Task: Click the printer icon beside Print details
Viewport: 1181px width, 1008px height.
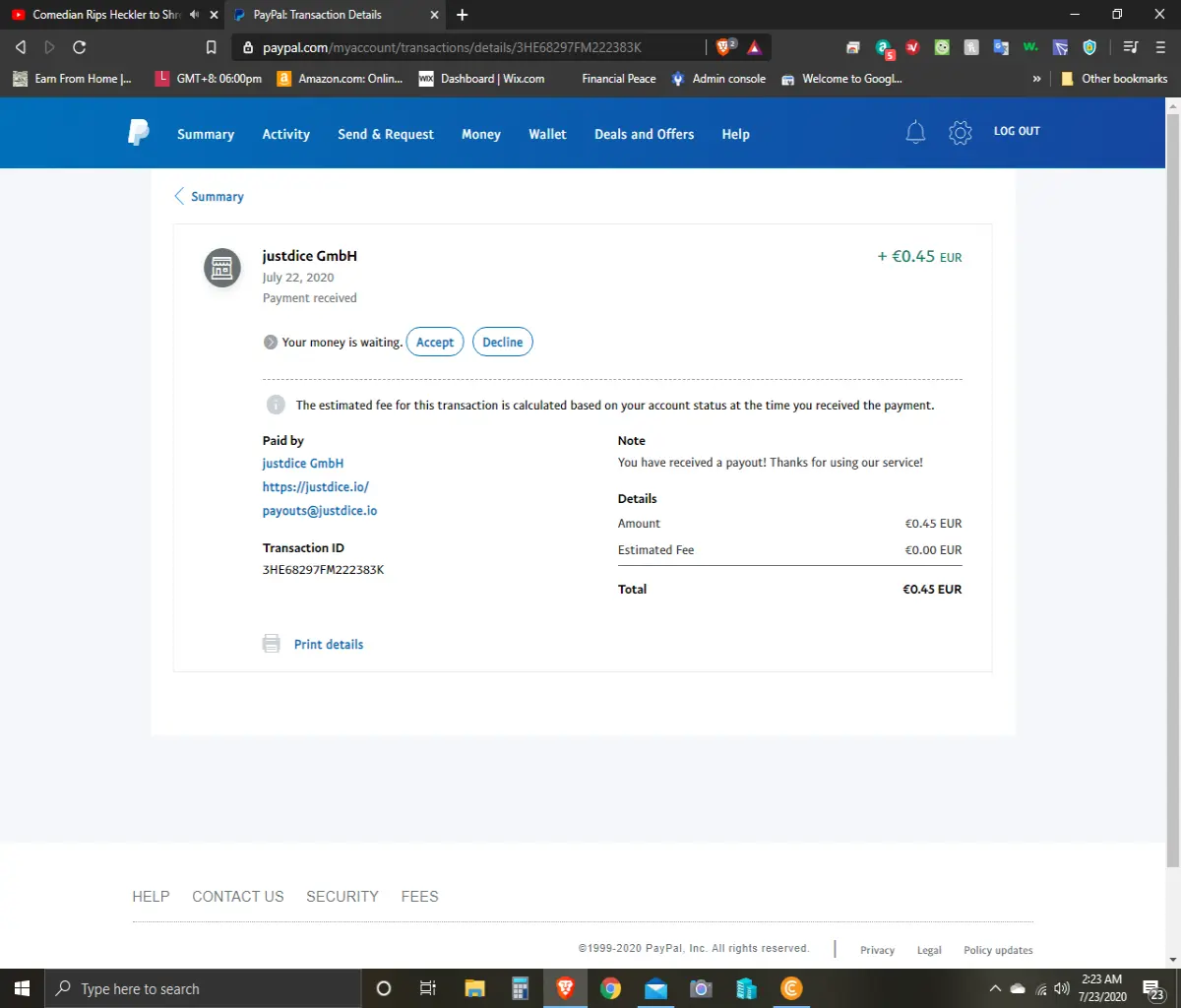Action: 272,644
